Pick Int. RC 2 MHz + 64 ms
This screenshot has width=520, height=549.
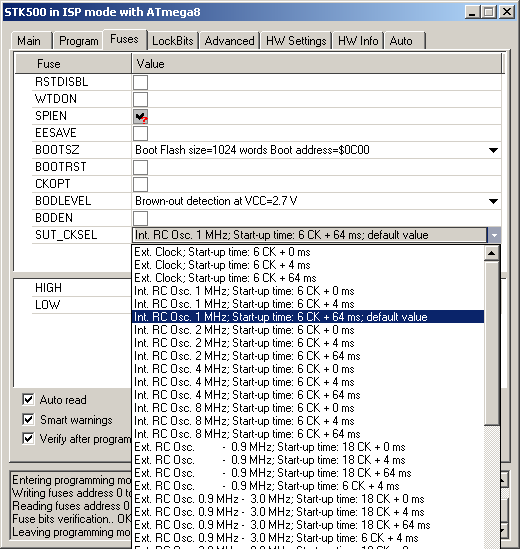308,356
